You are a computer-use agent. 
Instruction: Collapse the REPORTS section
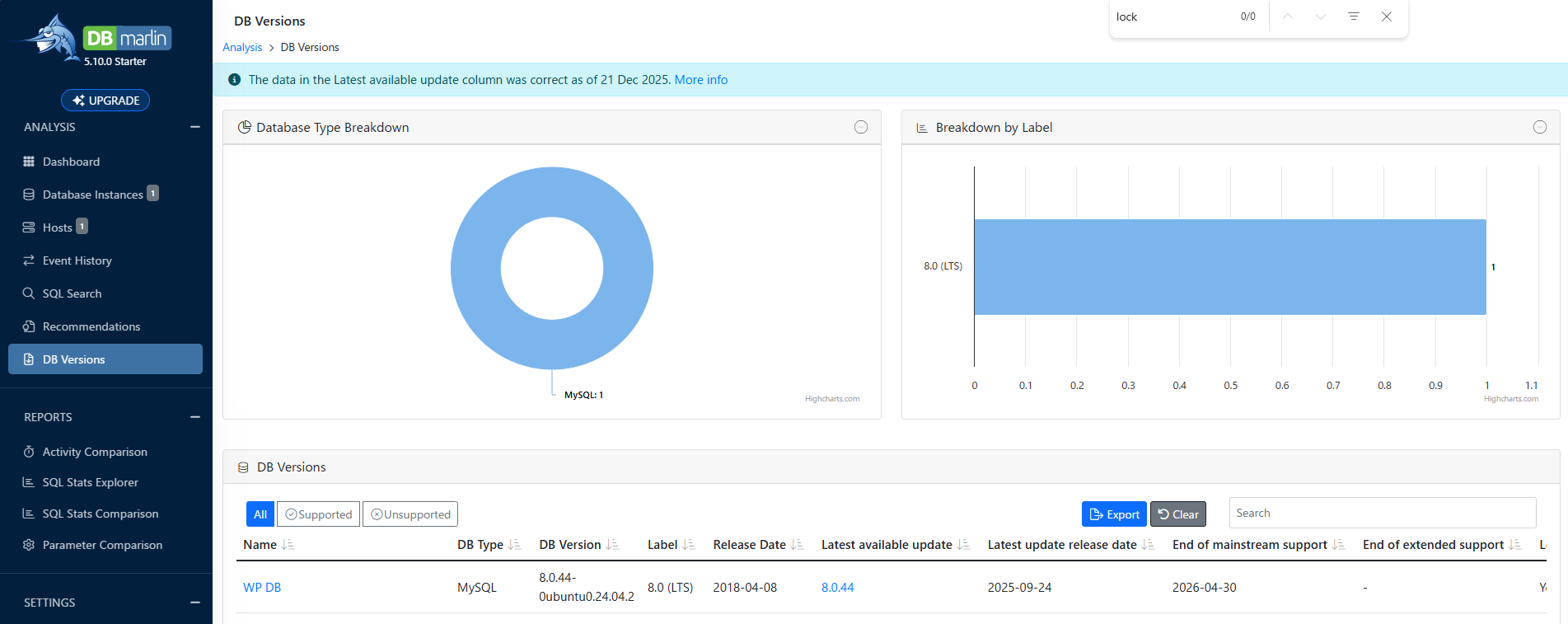click(195, 417)
